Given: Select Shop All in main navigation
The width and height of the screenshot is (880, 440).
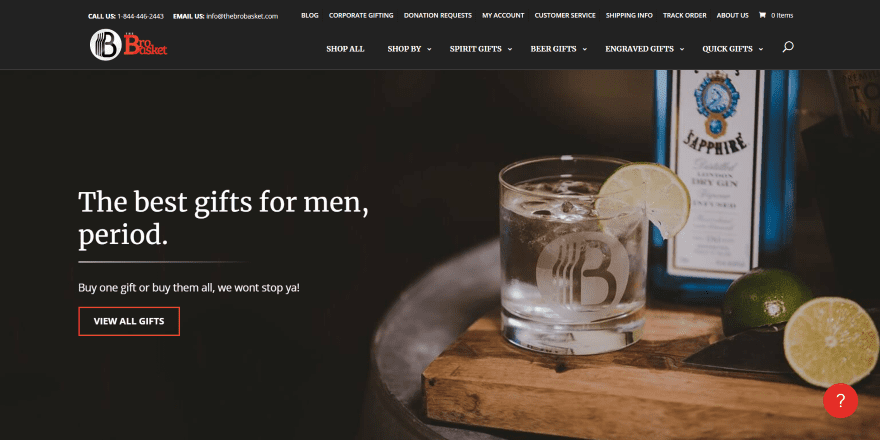Looking at the screenshot, I should (345, 49).
